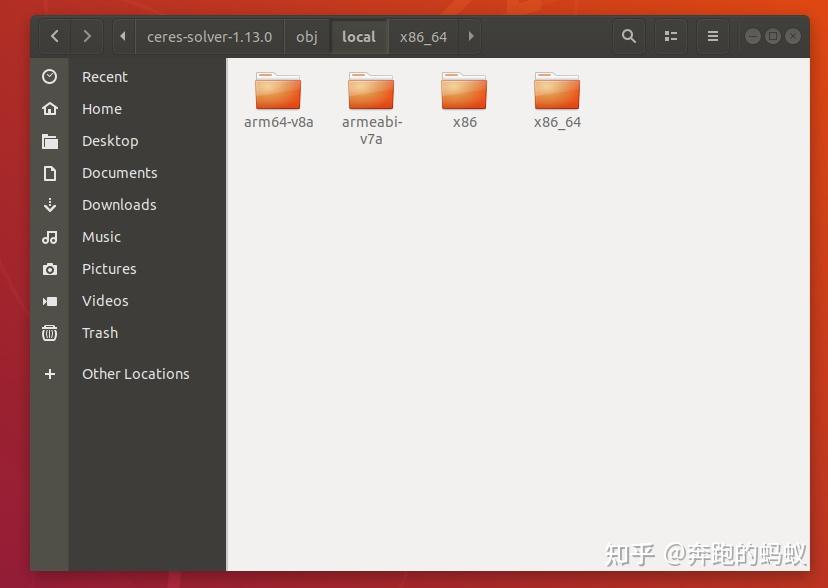Click the Trash bin icon
Screen dimensions: 828x588
pos(50,333)
